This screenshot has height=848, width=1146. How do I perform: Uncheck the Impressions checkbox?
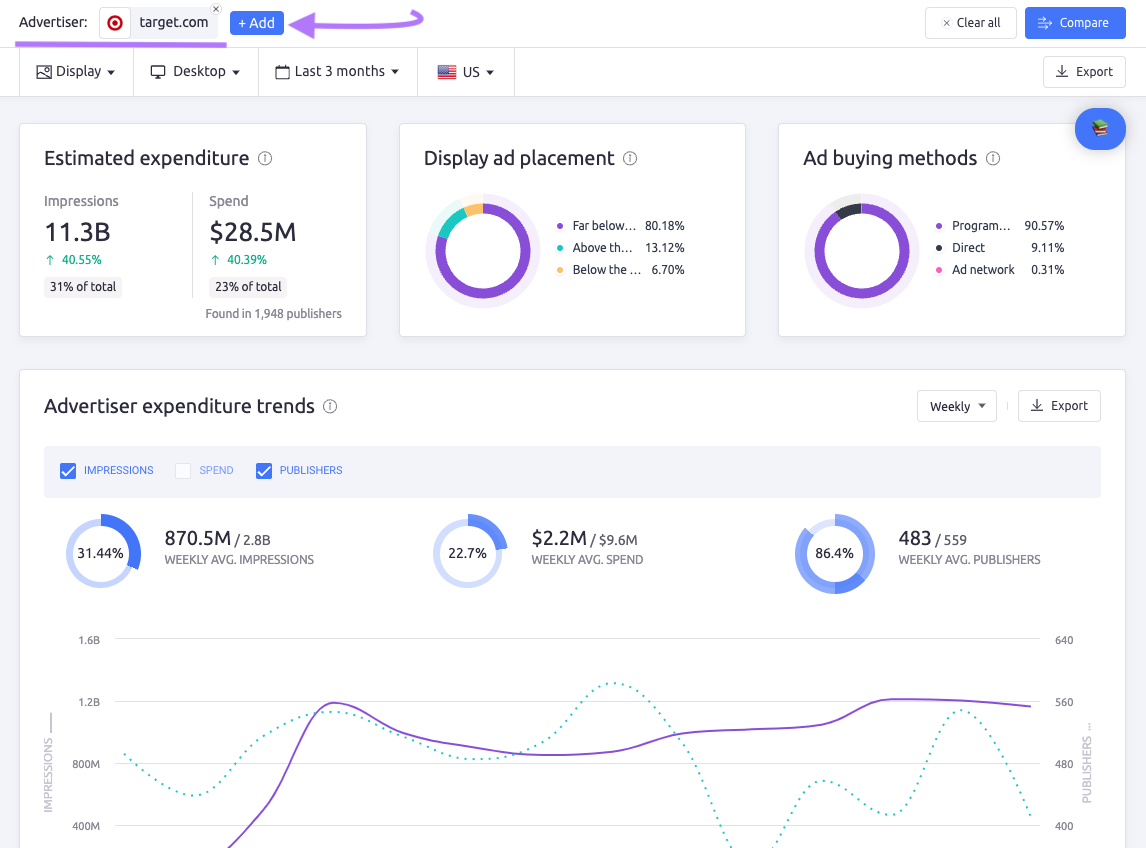tap(68, 471)
